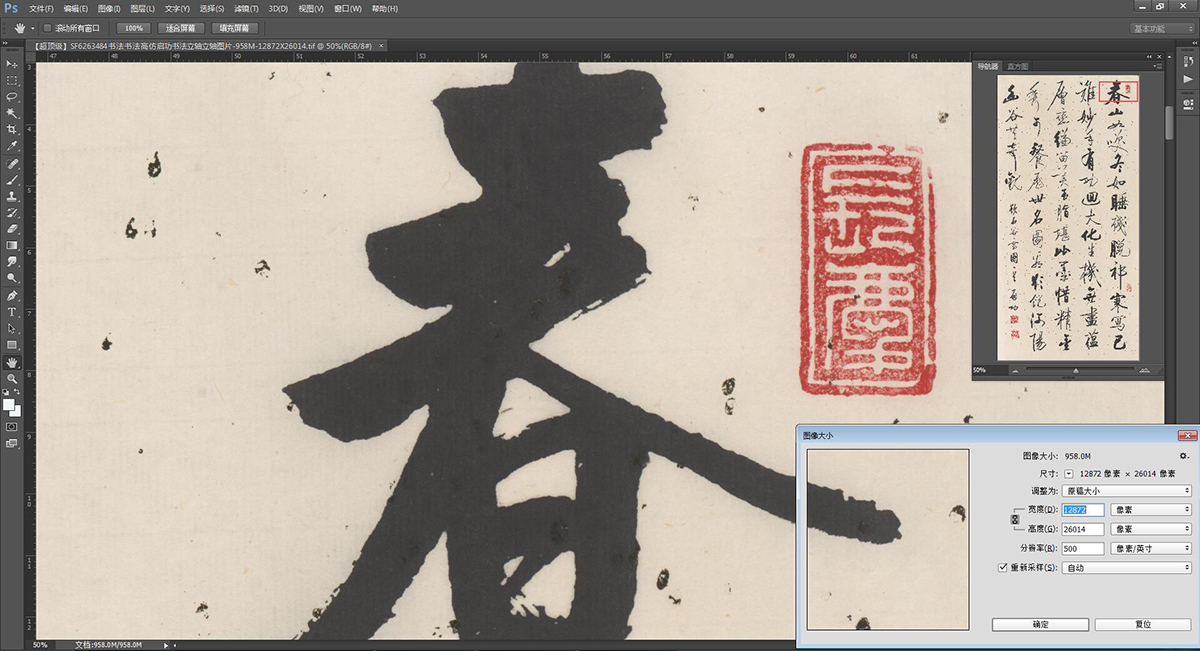The width and height of the screenshot is (1200, 651).
Task: Select the Move tool
Action: [12, 64]
